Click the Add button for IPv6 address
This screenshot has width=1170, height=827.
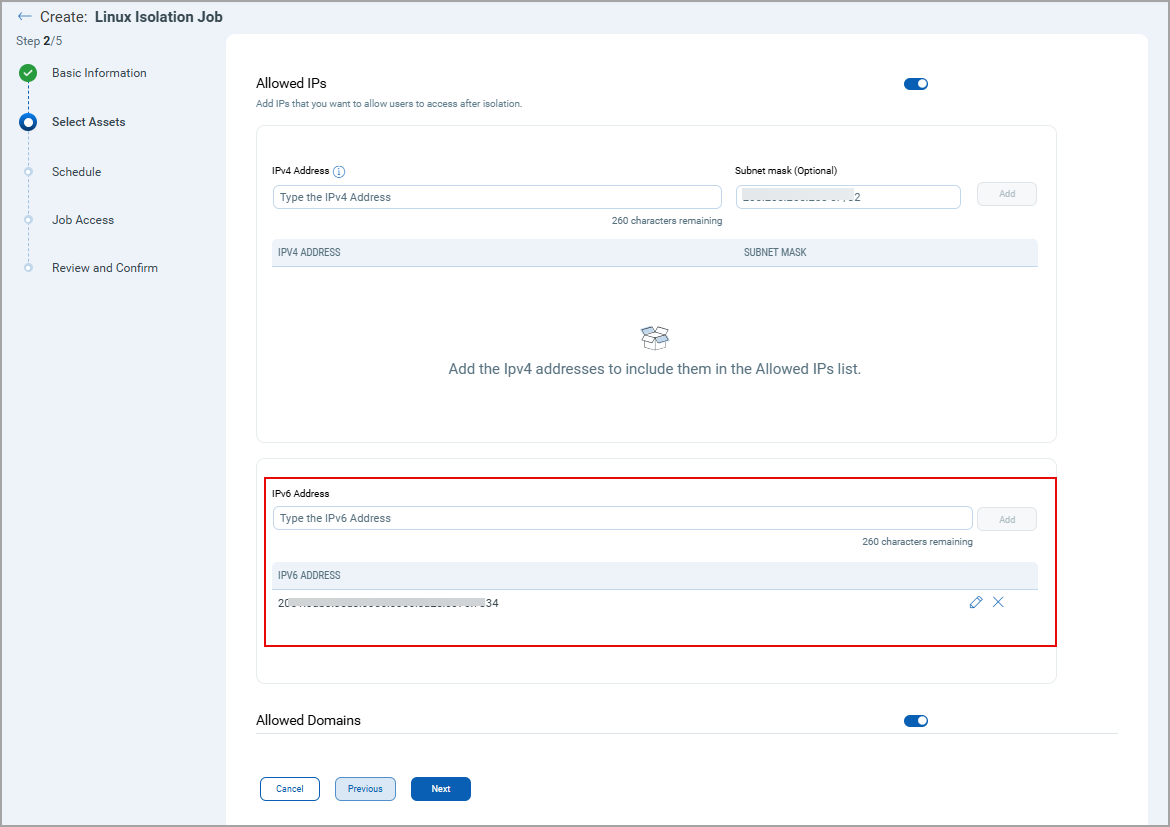[1006, 519]
